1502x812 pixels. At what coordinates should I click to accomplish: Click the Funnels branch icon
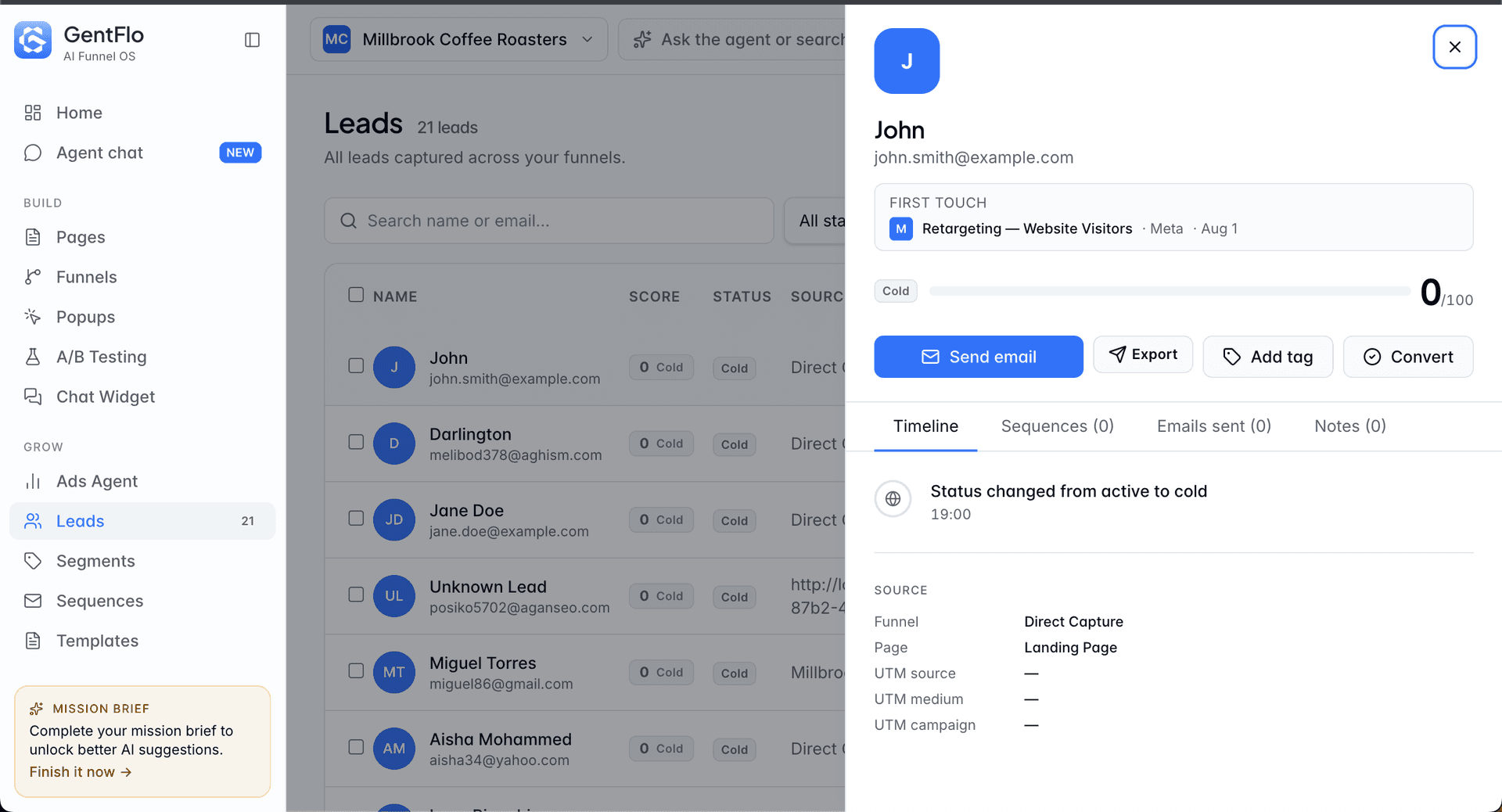click(x=33, y=277)
